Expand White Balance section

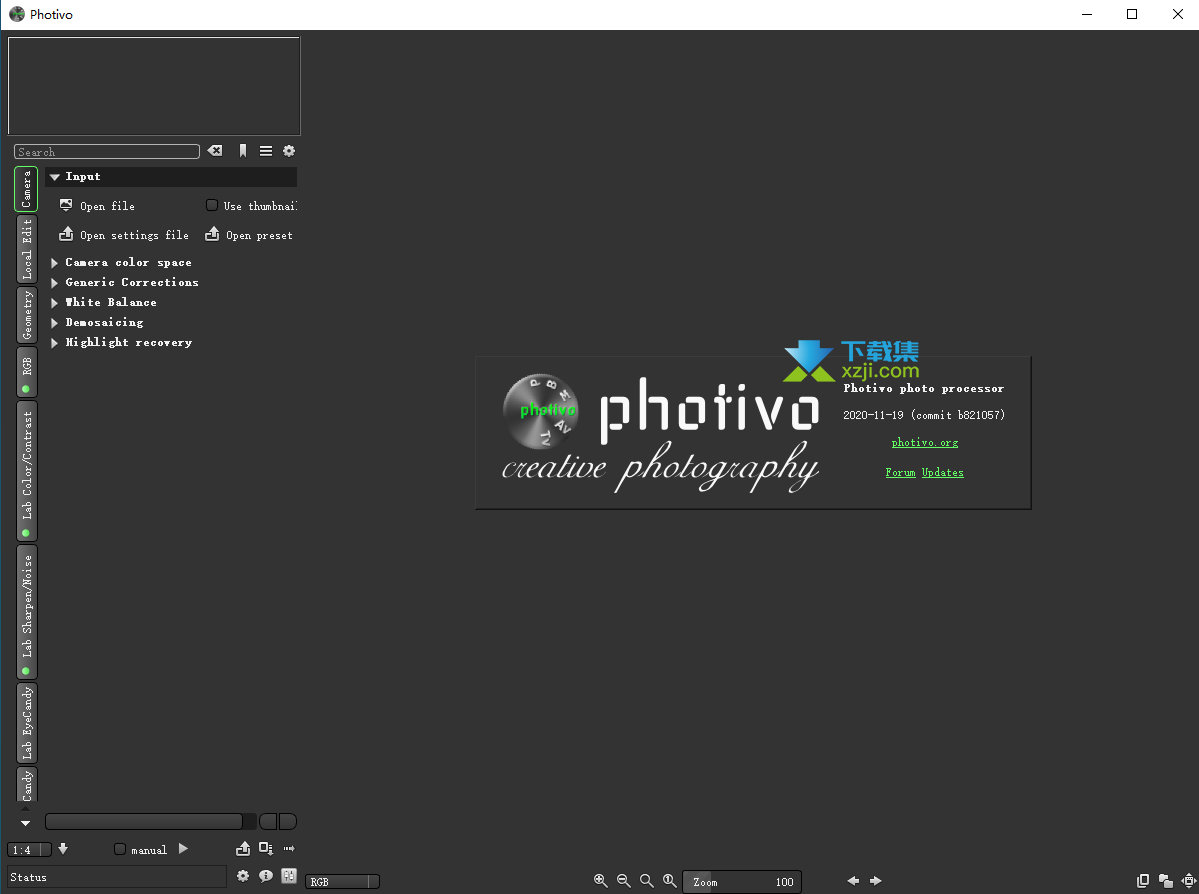pos(54,302)
